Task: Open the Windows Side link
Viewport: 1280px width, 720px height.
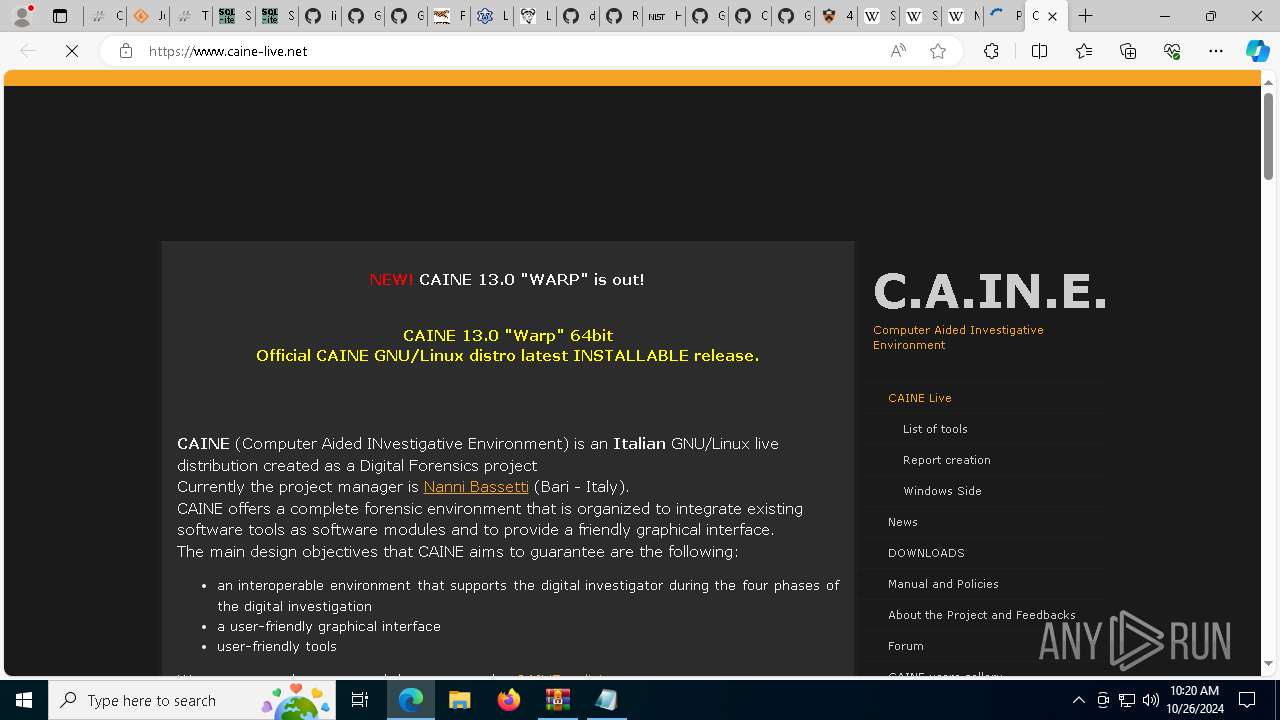Action: (x=942, y=491)
